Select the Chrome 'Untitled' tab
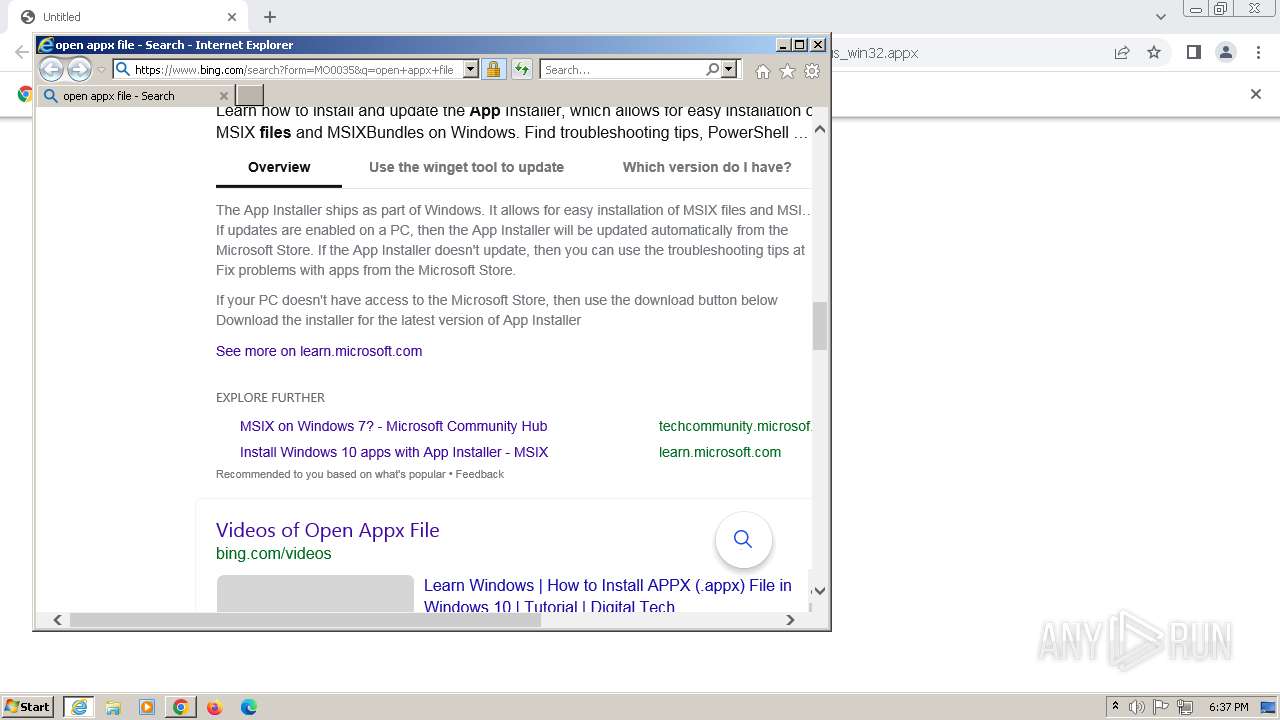 click(x=128, y=17)
